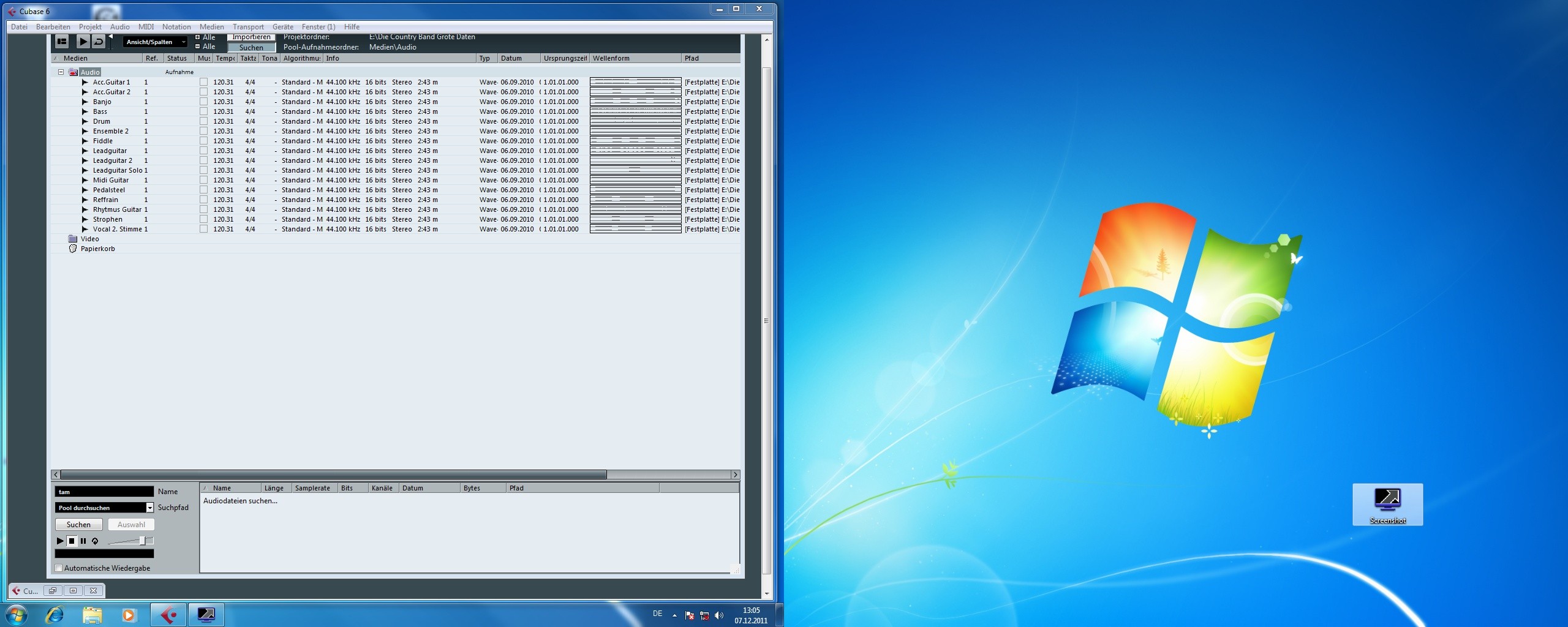Restore the minimized Cu... child window
Screen dimensions: 1568x627
[52, 591]
